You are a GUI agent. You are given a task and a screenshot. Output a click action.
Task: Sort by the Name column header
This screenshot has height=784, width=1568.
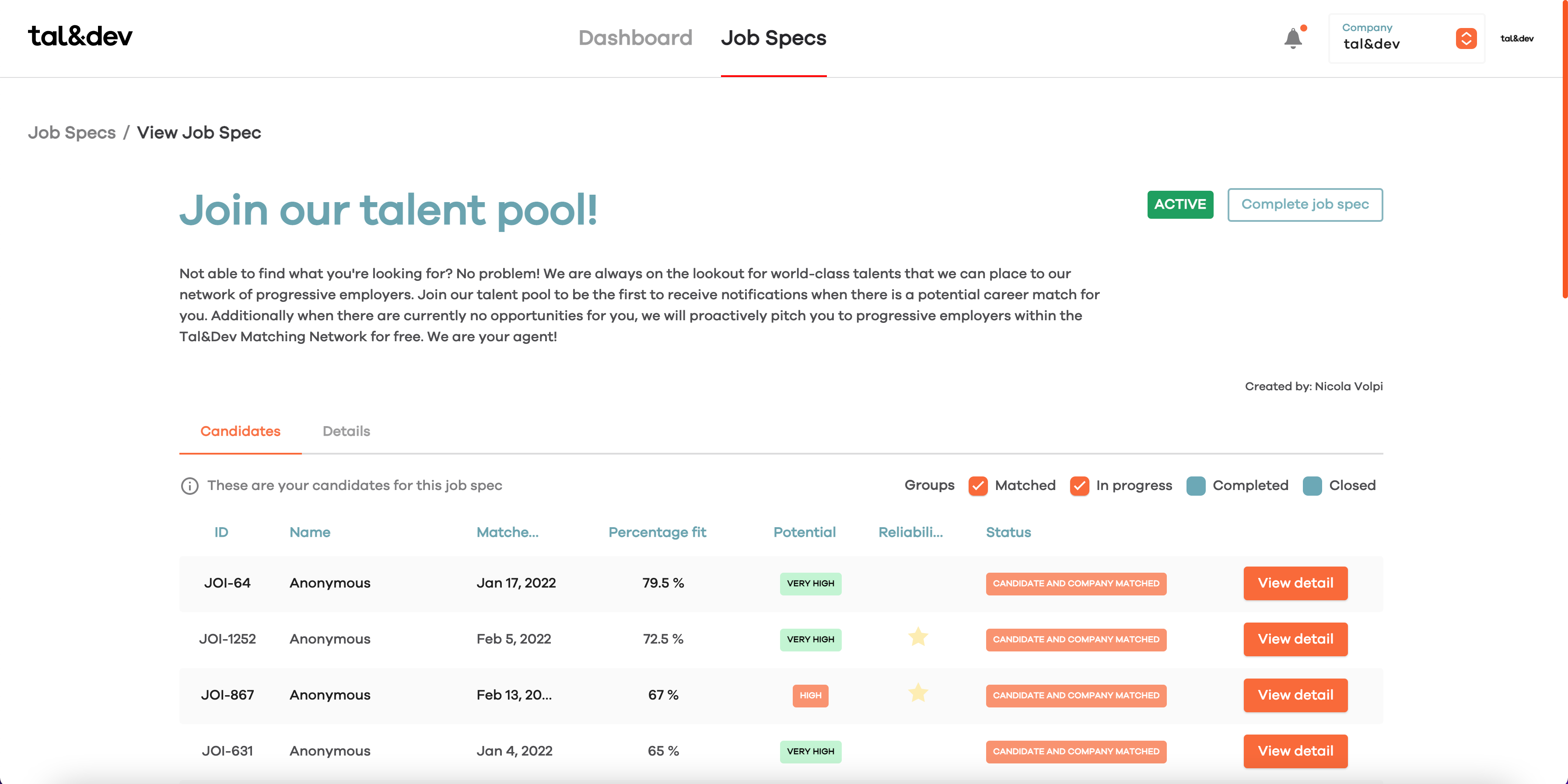point(310,532)
